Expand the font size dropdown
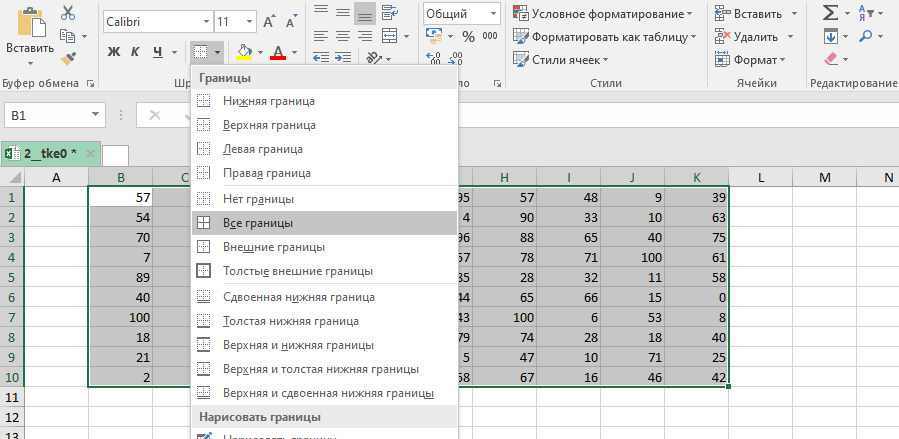The height and width of the screenshot is (439, 899). (x=247, y=21)
